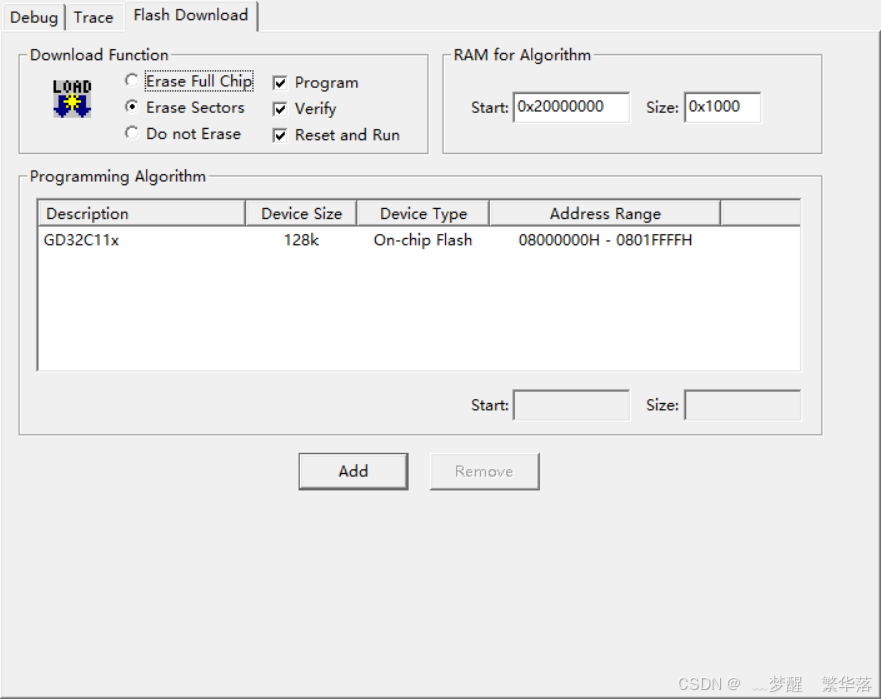Image resolution: width=881 pixels, height=699 pixels.
Task: Select the Flash Download tab
Action: (x=191, y=15)
